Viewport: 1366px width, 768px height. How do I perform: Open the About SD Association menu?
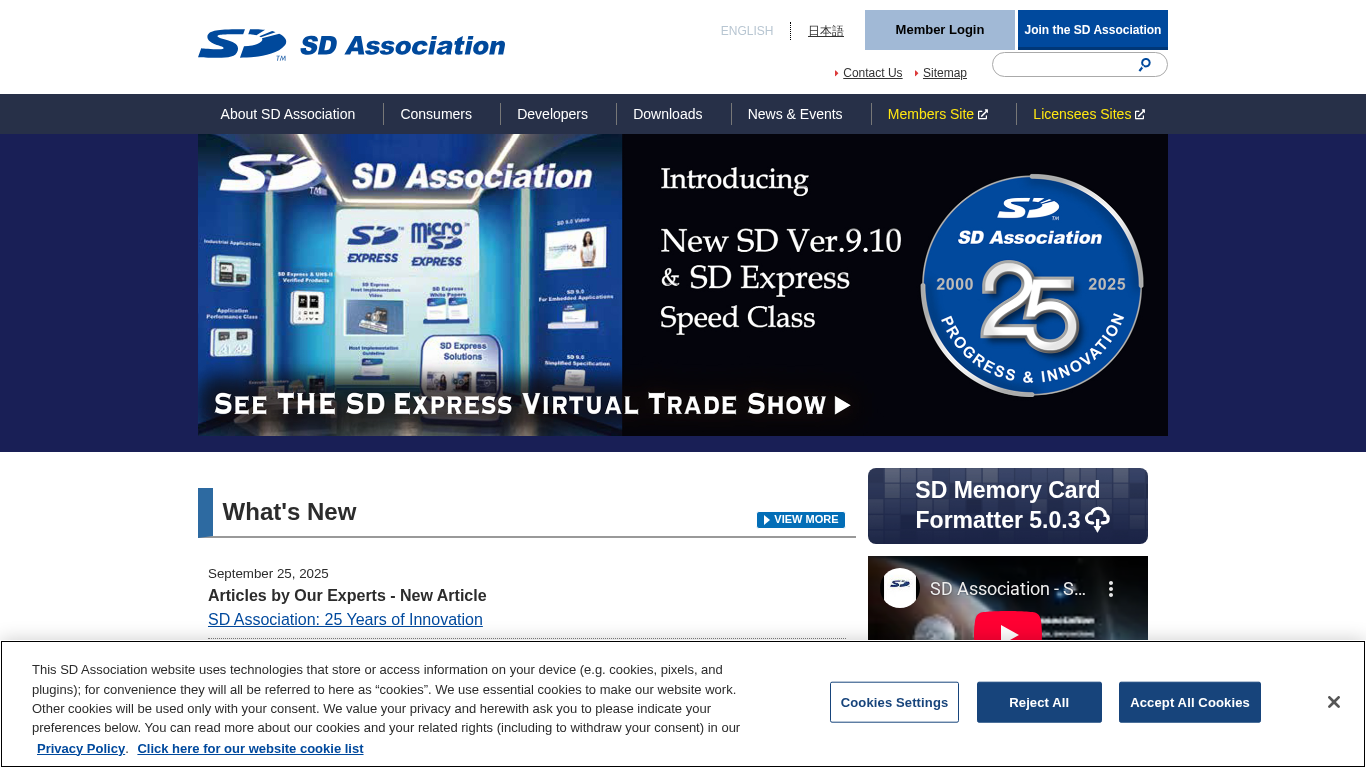point(288,114)
